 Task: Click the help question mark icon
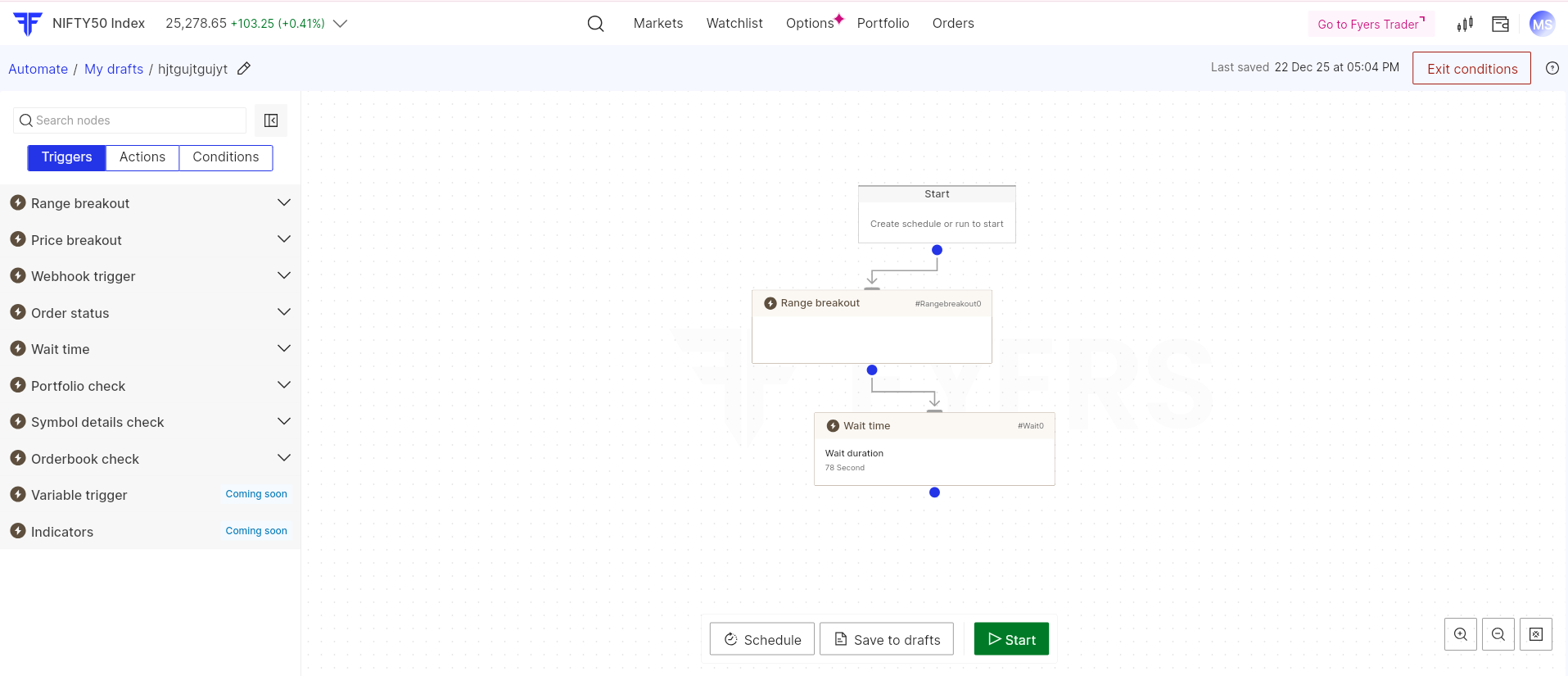[x=1552, y=69]
